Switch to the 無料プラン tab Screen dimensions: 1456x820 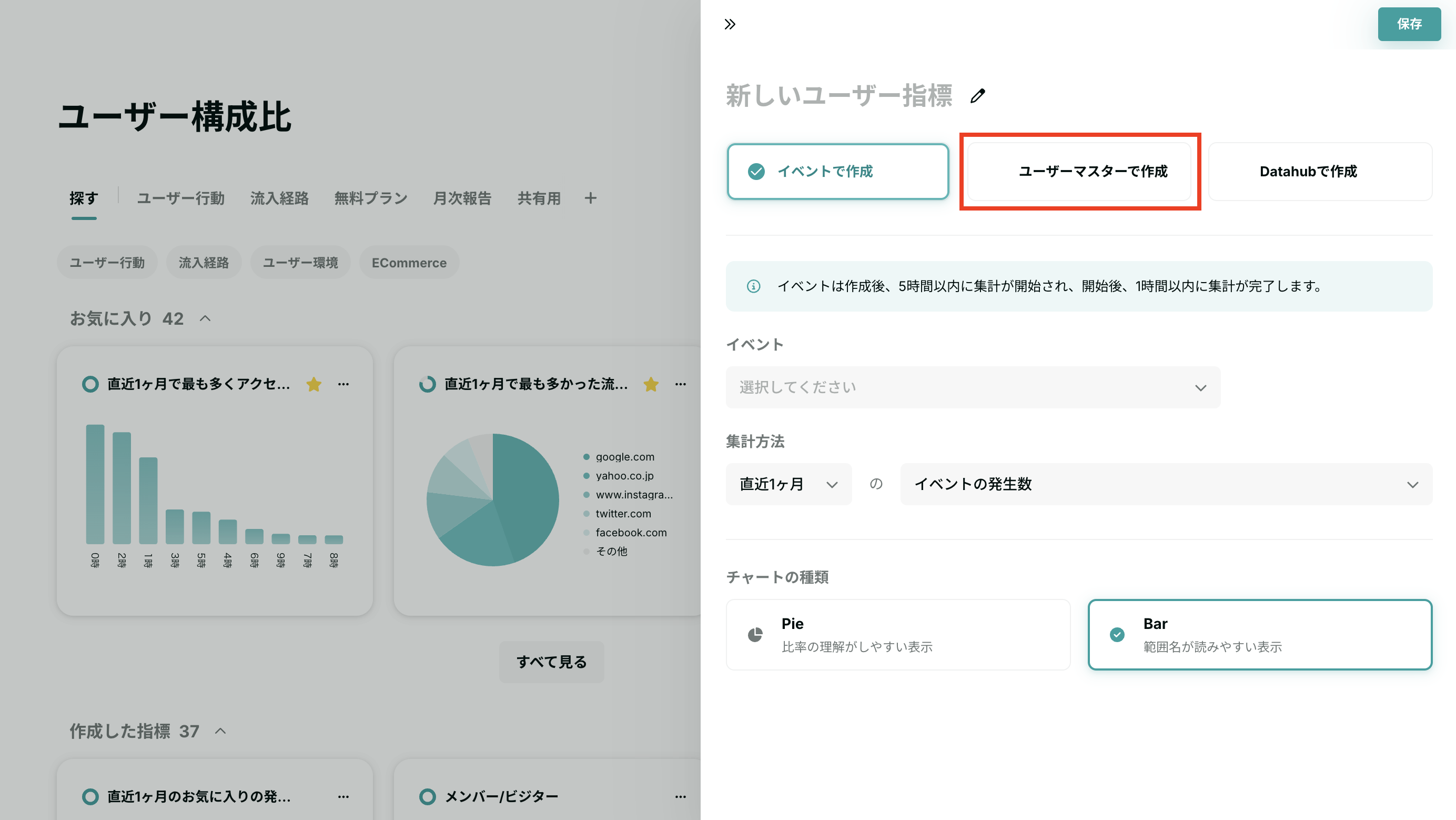pos(371,198)
